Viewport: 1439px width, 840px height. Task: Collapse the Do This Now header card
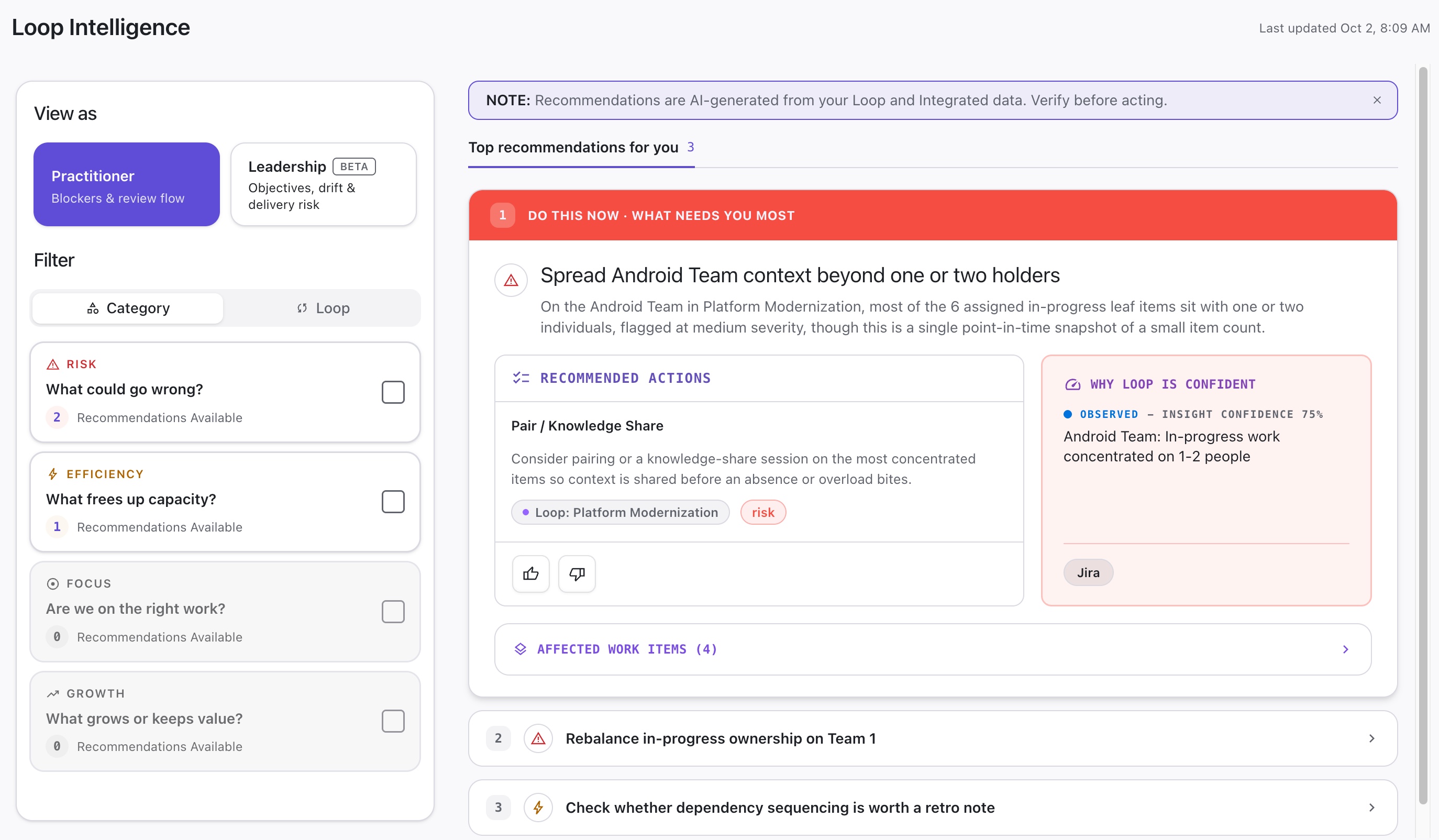click(x=933, y=215)
